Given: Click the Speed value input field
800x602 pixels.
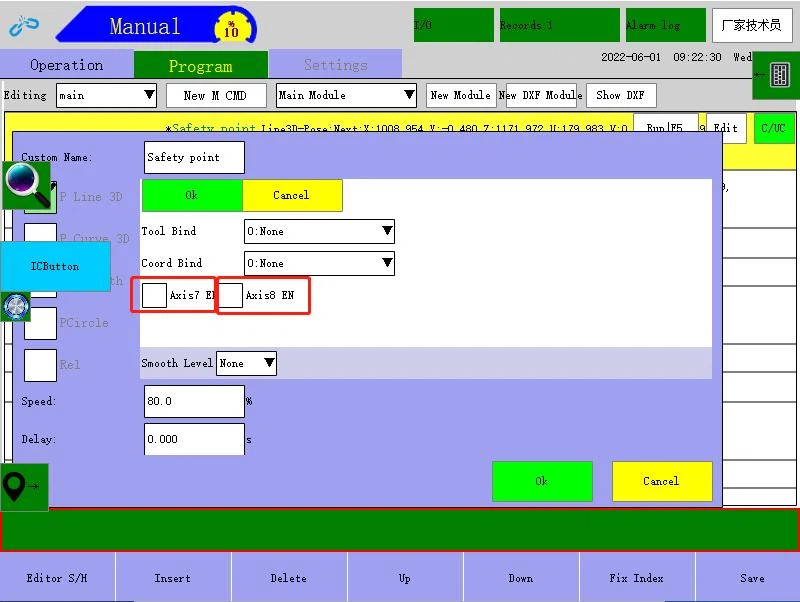Looking at the screenshot, I should coord(194,401).
